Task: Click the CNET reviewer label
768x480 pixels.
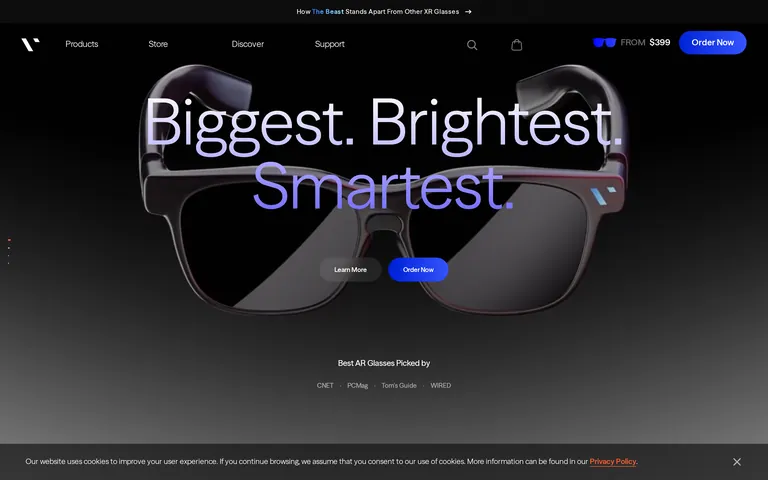Action: coord(325,385)
